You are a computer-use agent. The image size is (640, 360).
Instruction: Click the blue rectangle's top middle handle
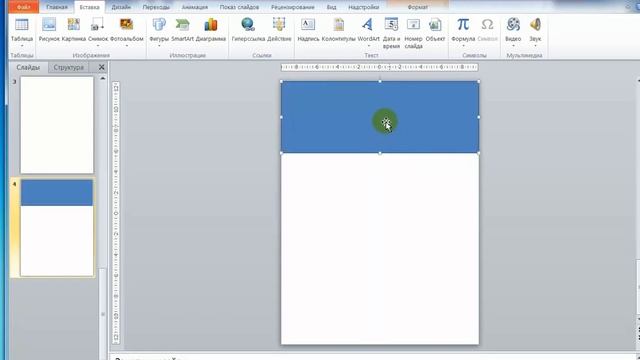(x=380, y=81)
